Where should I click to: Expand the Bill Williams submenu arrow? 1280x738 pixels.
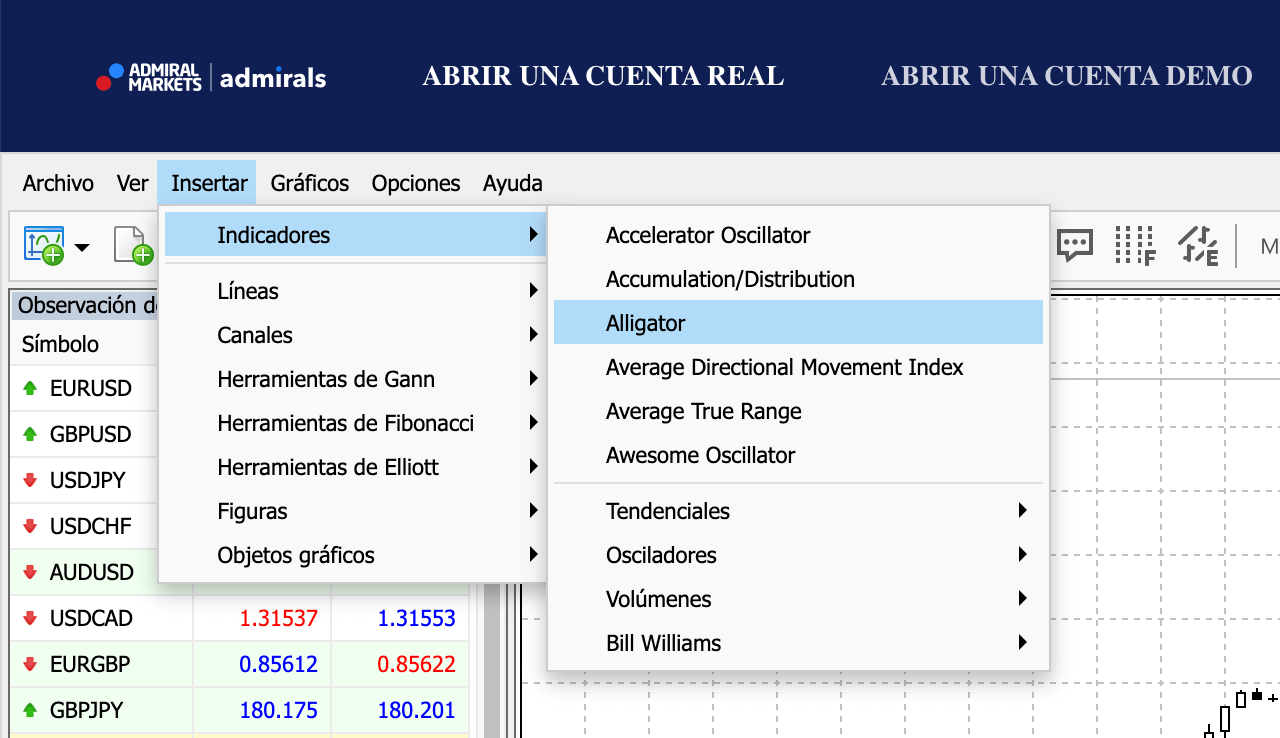tap(1023, 643)
